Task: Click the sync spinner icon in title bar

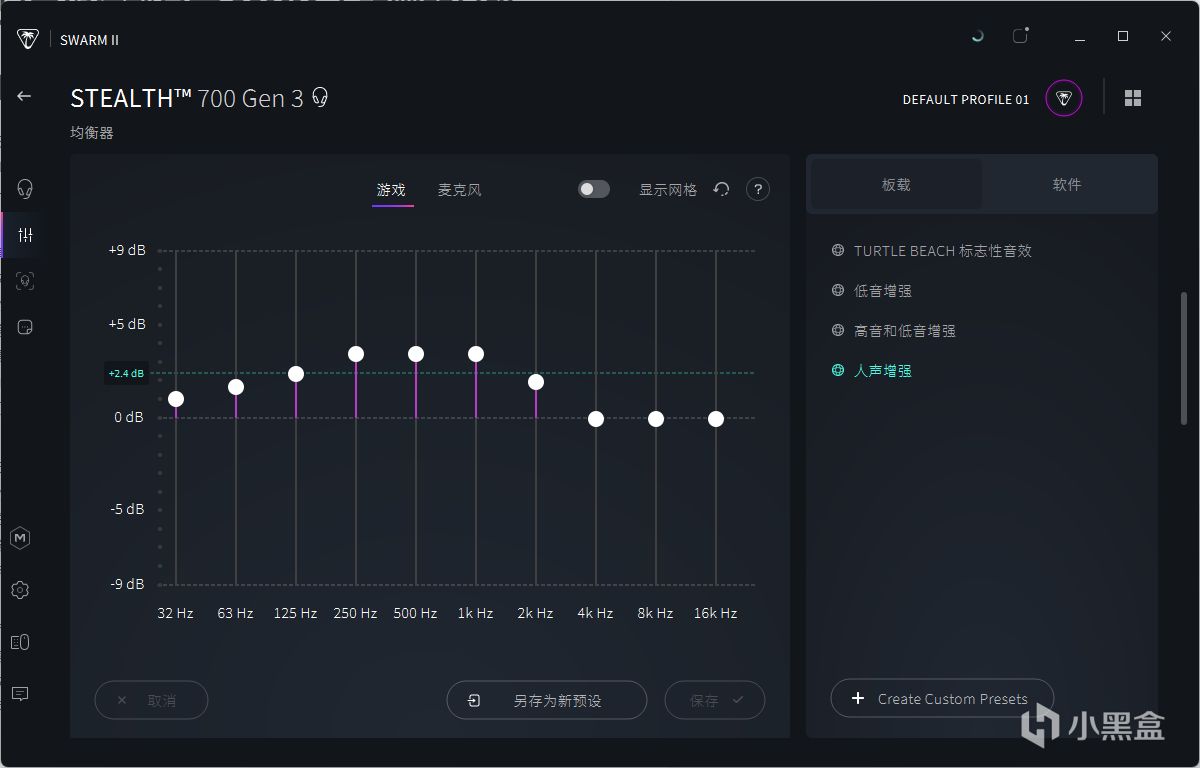Action: (977, 36)
